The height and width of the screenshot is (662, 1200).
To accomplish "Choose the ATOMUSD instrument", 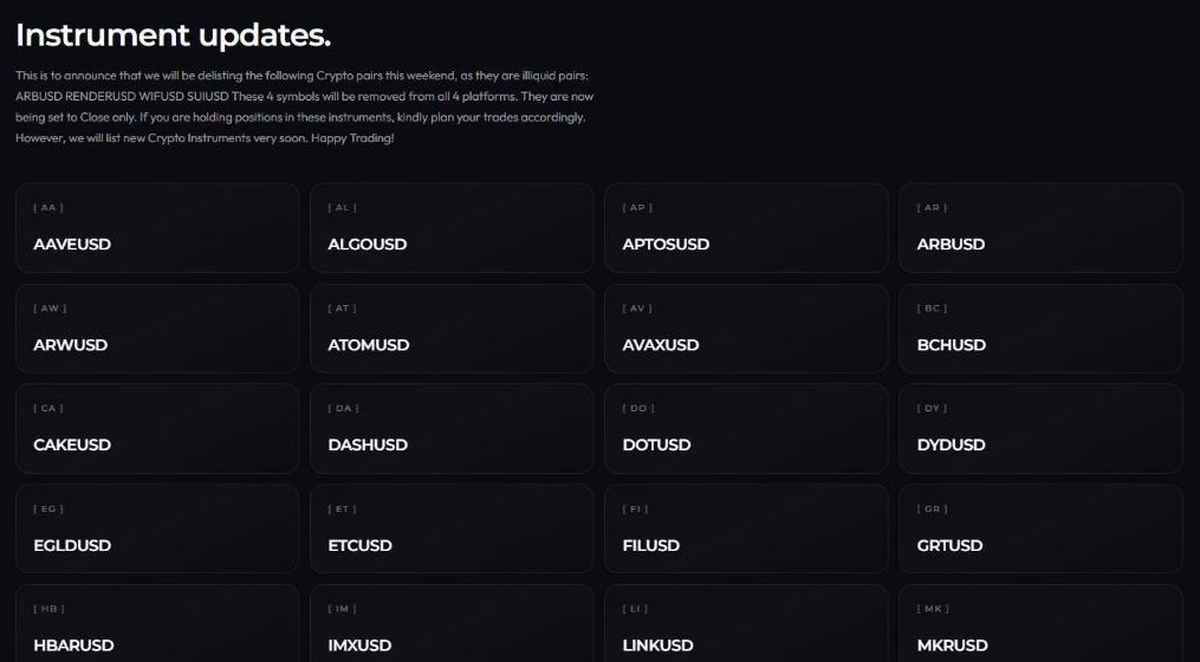I will click(x=451, y=328).
